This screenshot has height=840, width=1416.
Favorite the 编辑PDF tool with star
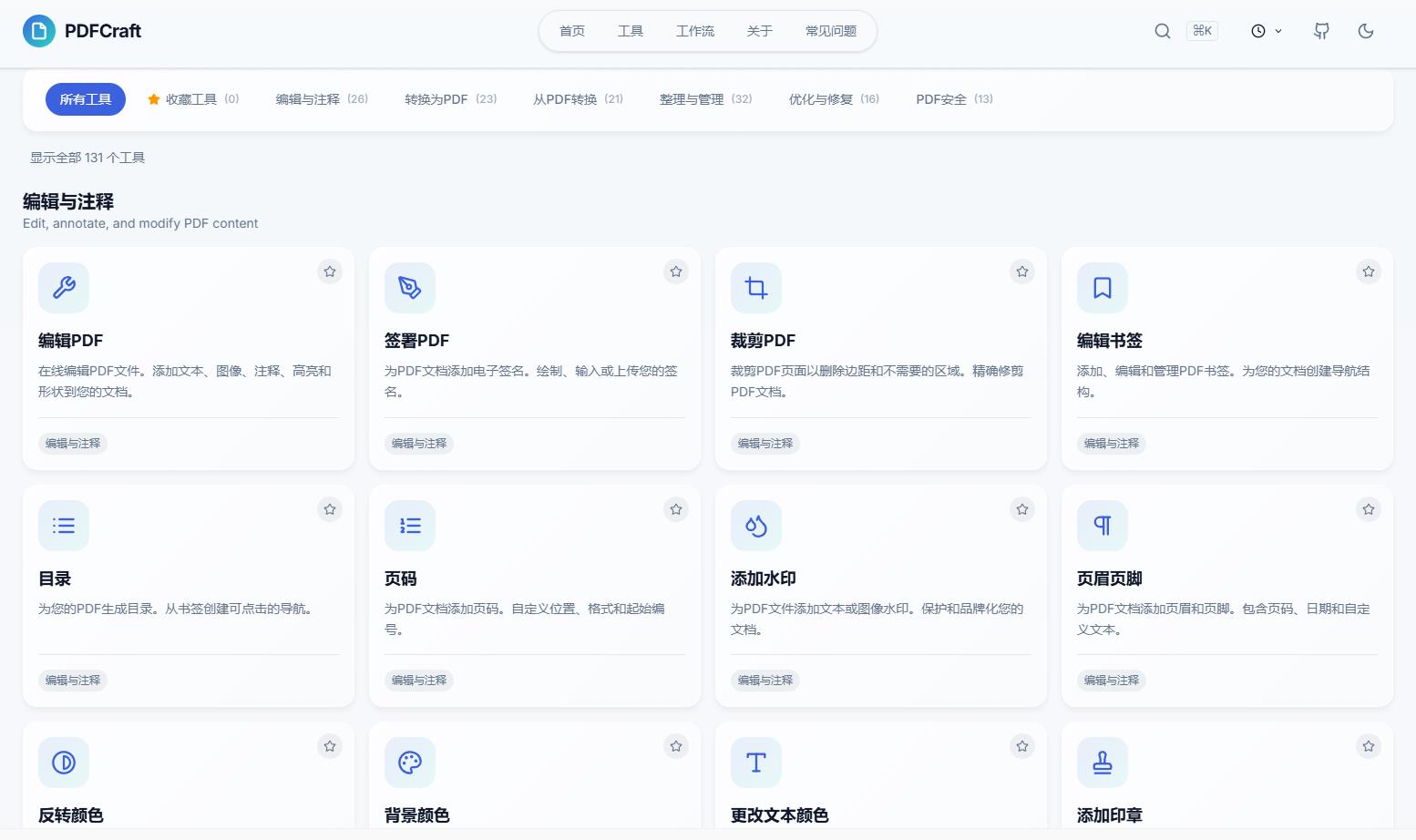coord(330,271)
